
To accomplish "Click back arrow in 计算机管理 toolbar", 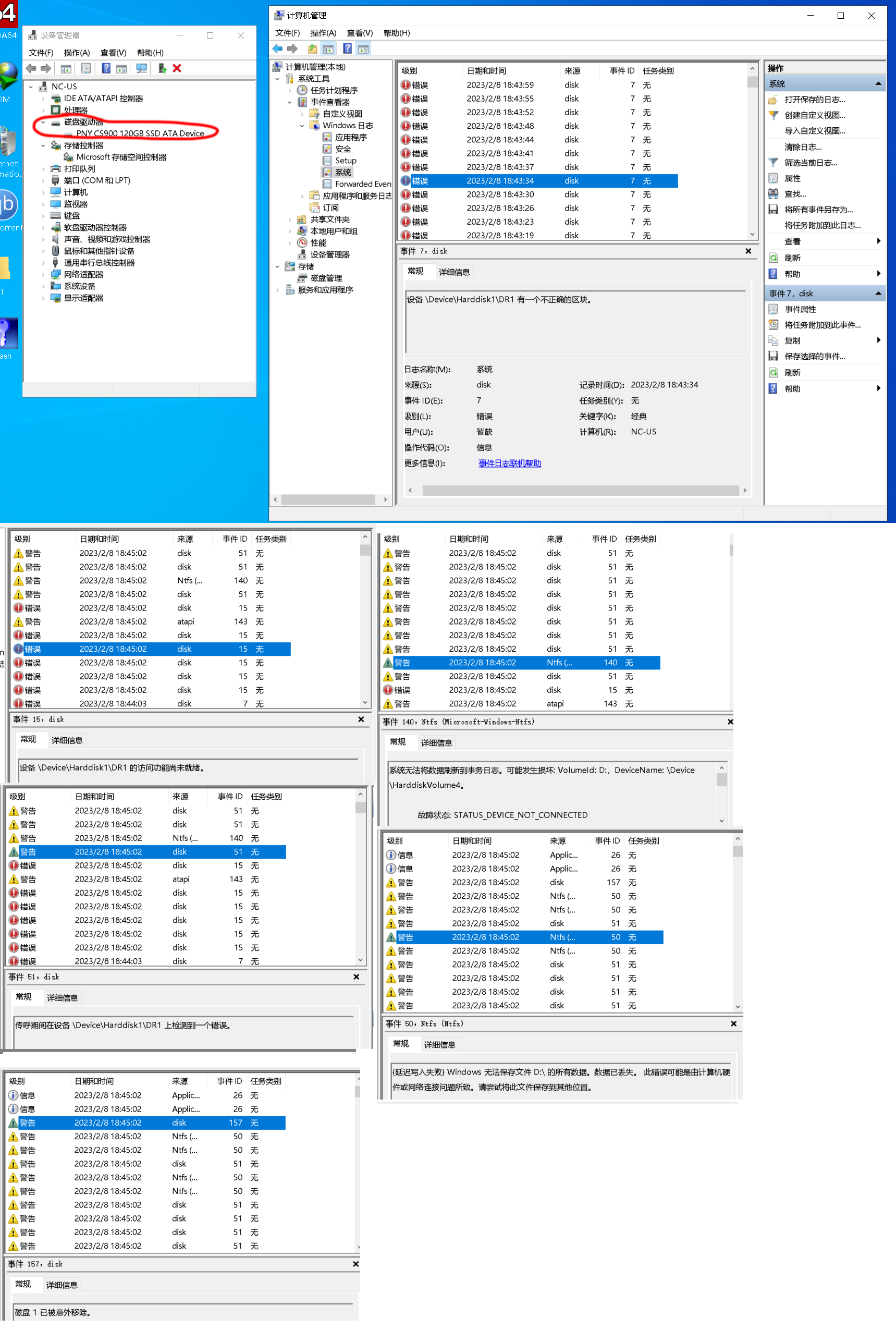I will coord(278,49).
